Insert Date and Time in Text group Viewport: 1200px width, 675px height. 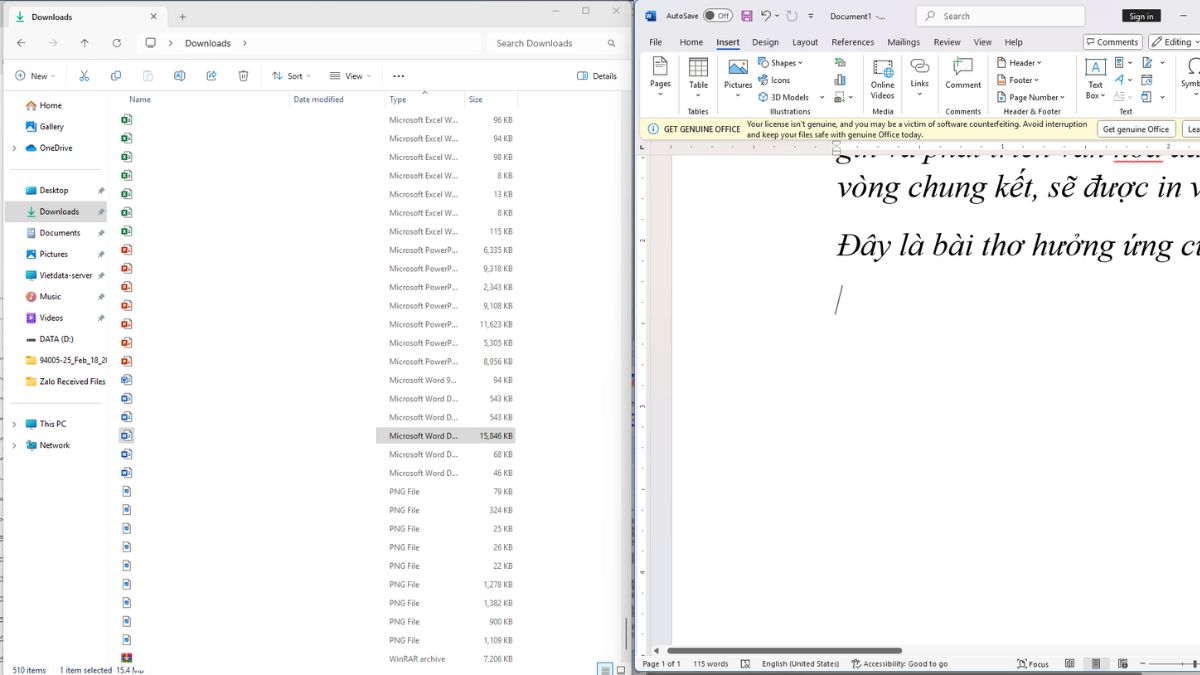click(1147, 80)
